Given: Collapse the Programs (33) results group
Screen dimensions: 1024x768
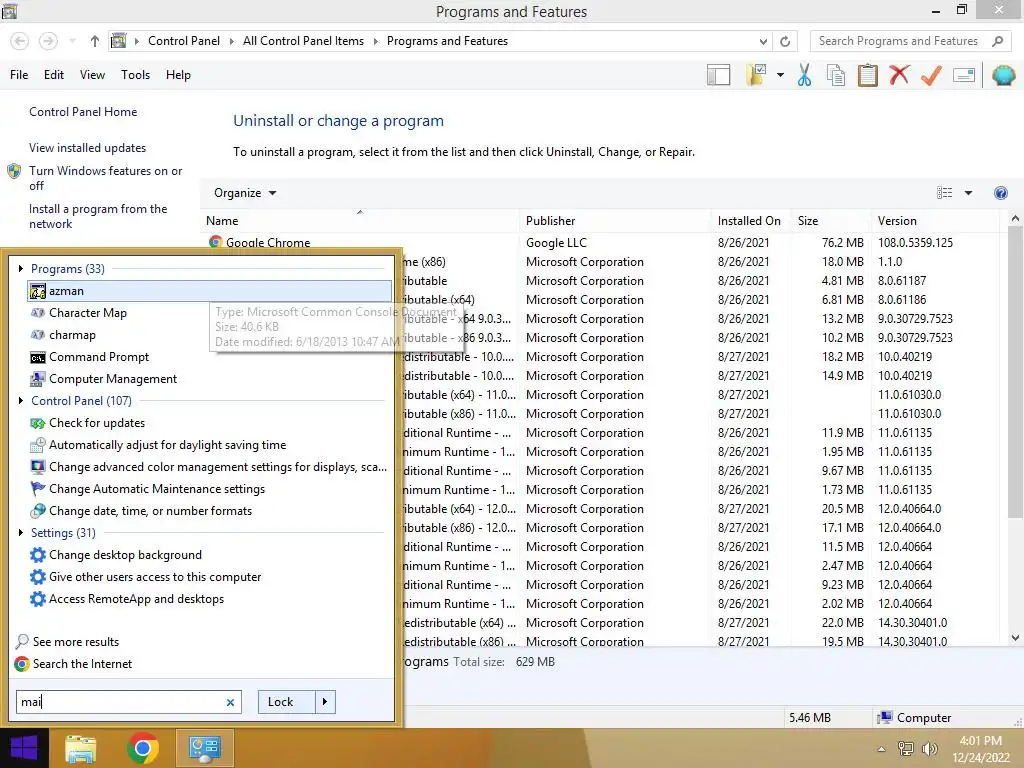Looking at the screenshot, I should (21, 268).
